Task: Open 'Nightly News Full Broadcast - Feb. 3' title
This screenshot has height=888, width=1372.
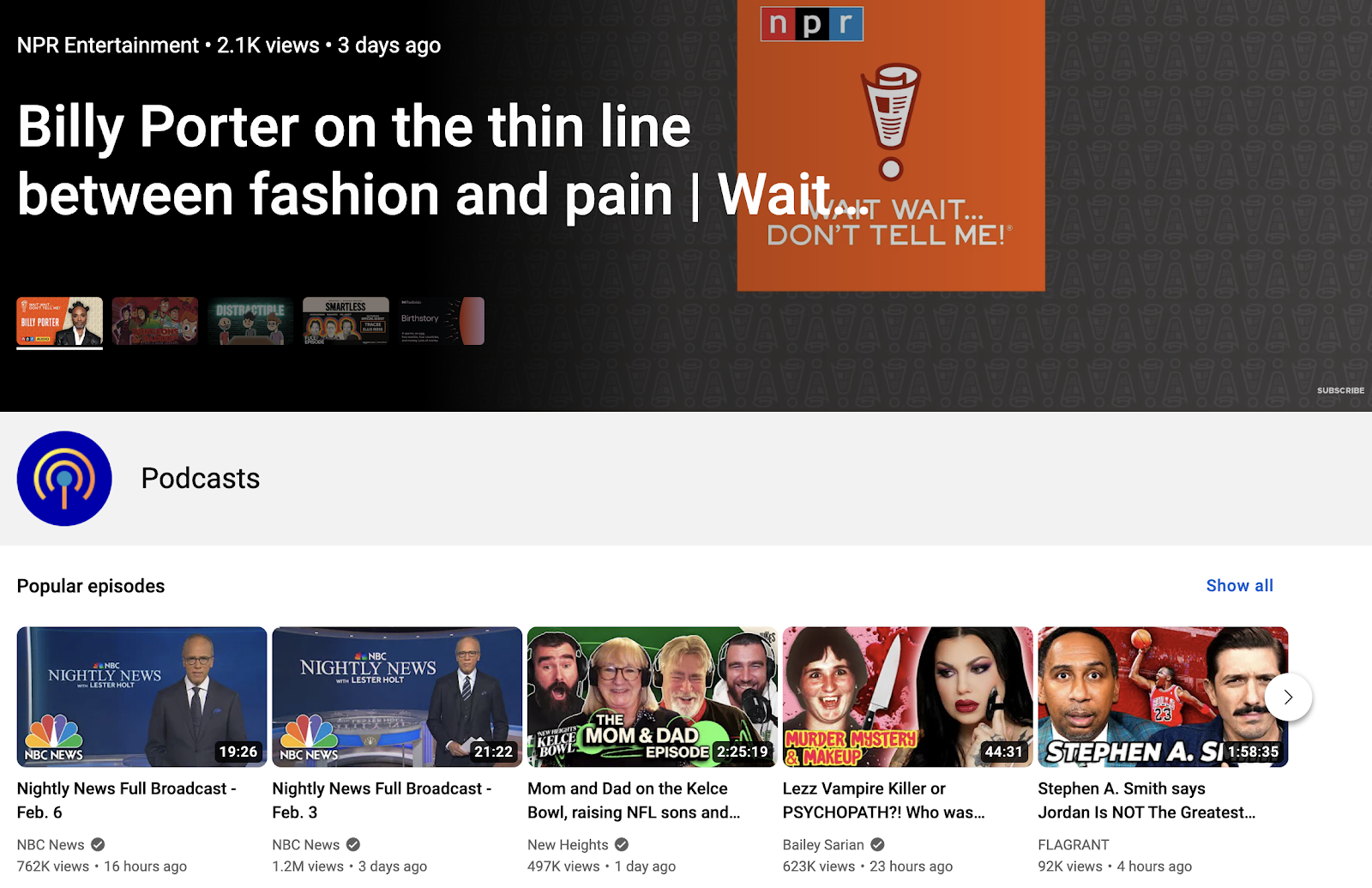Action: pos(382,800)
